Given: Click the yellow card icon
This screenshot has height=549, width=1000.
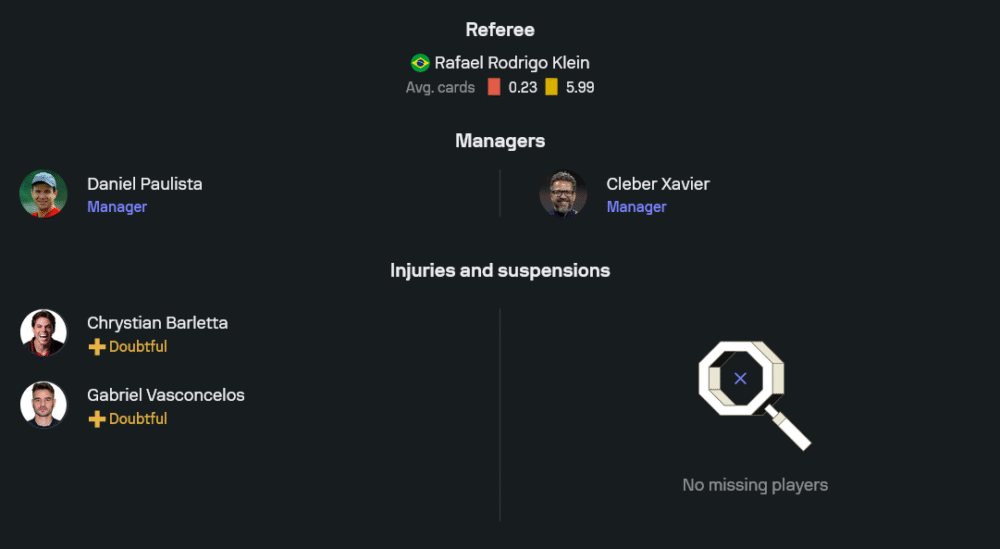Looking at the screenshot, I should coord(551,87).
